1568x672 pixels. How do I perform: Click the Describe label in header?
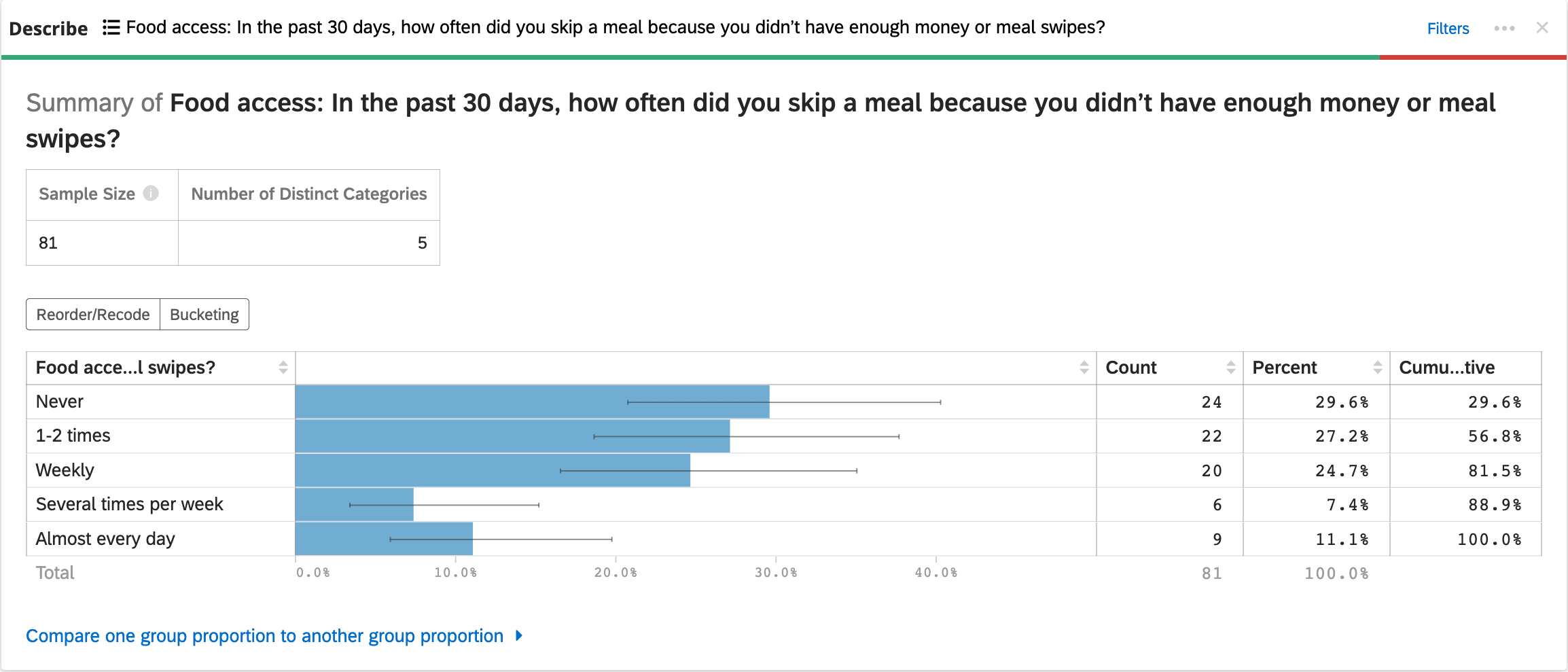[48, 29]
